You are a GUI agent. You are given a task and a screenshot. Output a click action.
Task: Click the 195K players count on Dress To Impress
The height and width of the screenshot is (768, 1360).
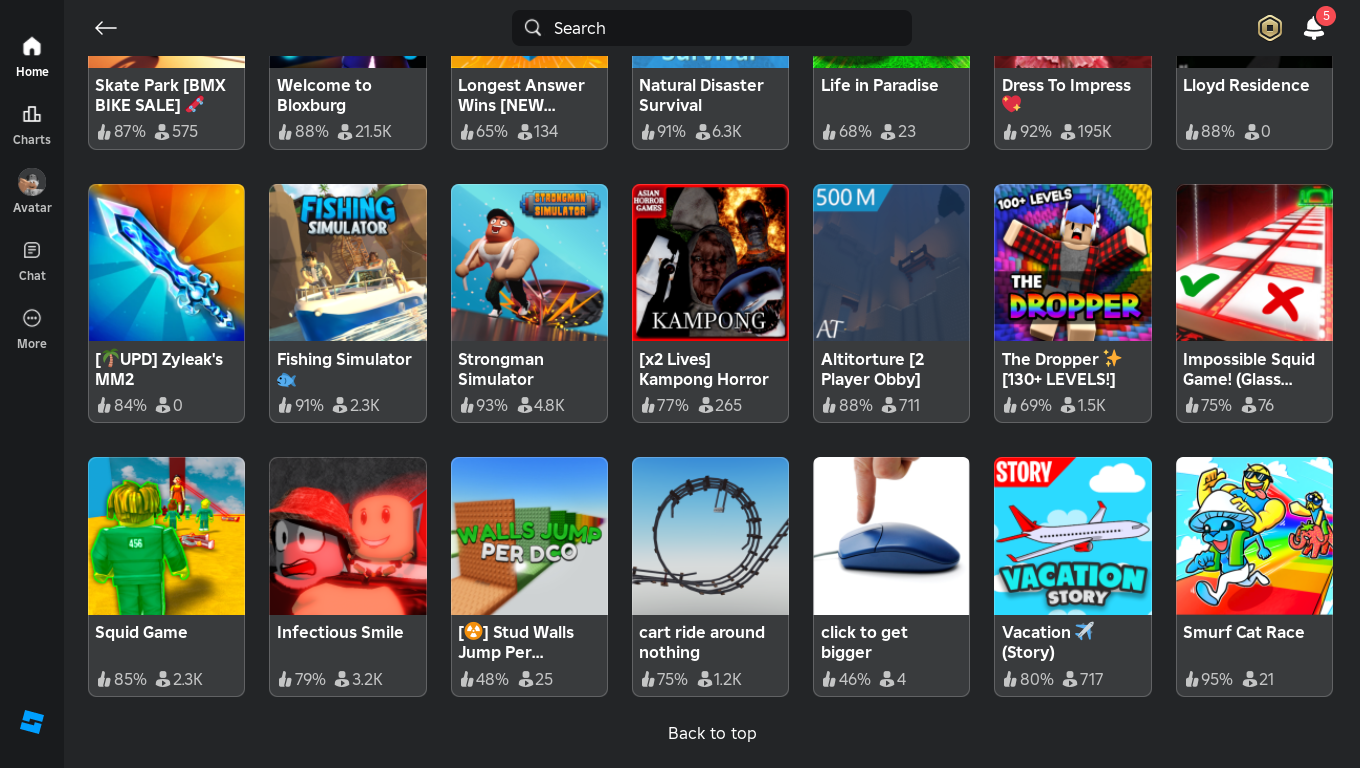click(x=1094, y=131)
